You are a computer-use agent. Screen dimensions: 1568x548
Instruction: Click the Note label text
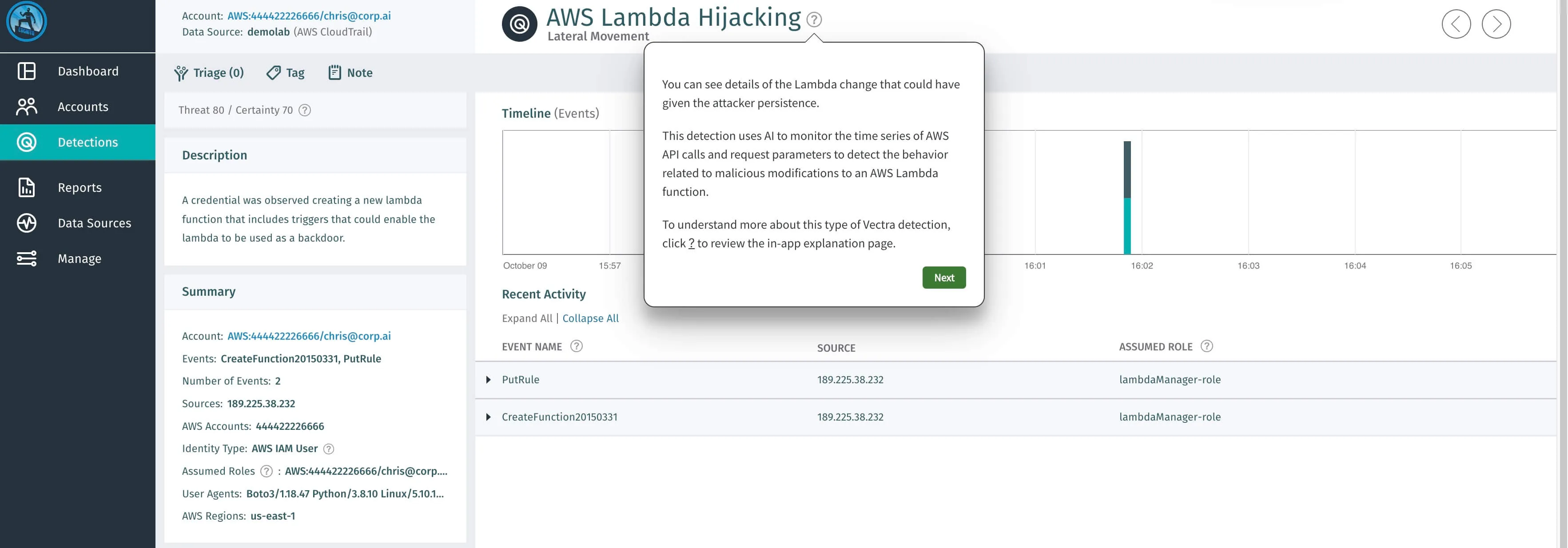point(360,73)
